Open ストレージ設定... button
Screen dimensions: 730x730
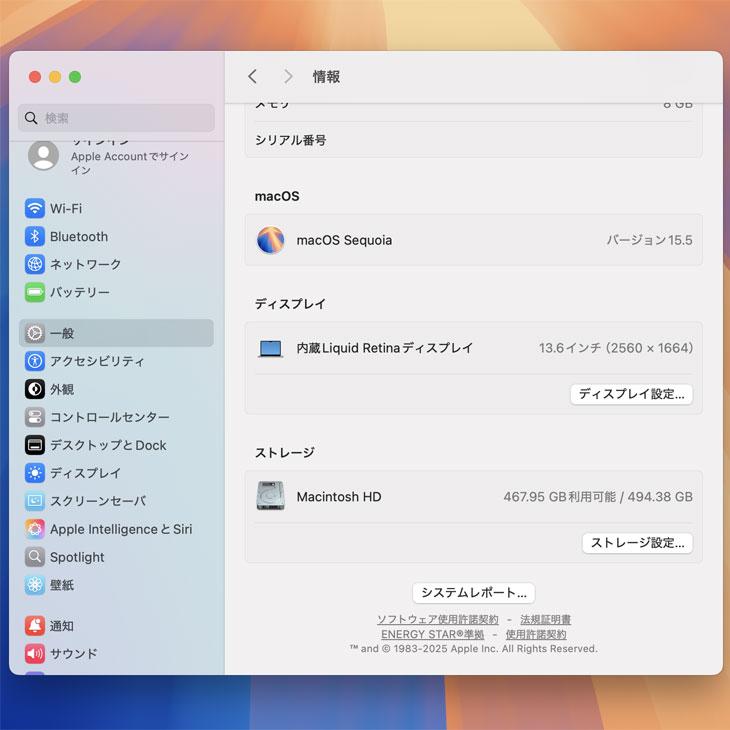point(637,543)
